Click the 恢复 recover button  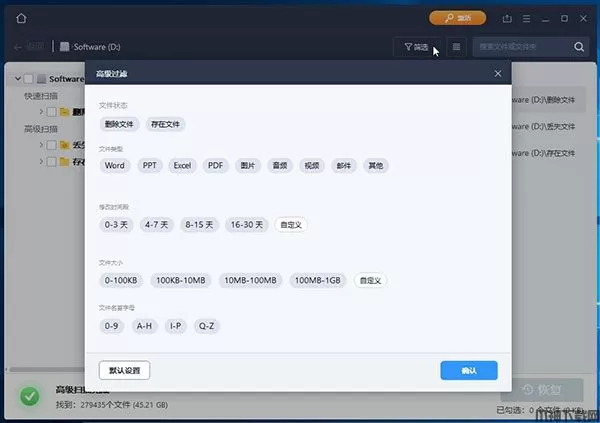(542, 390)
